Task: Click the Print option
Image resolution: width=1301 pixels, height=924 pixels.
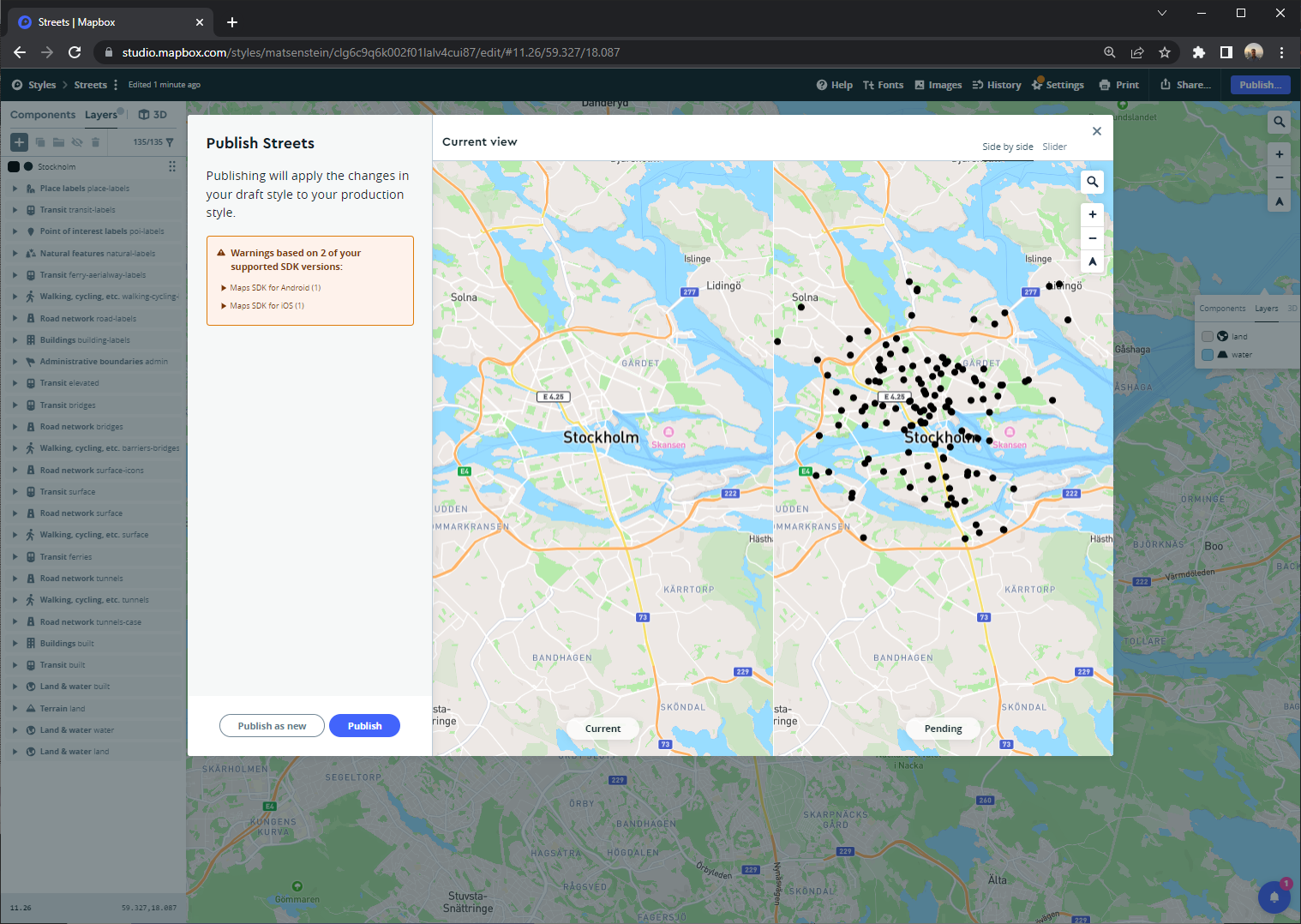Action: click(1118, 85)
